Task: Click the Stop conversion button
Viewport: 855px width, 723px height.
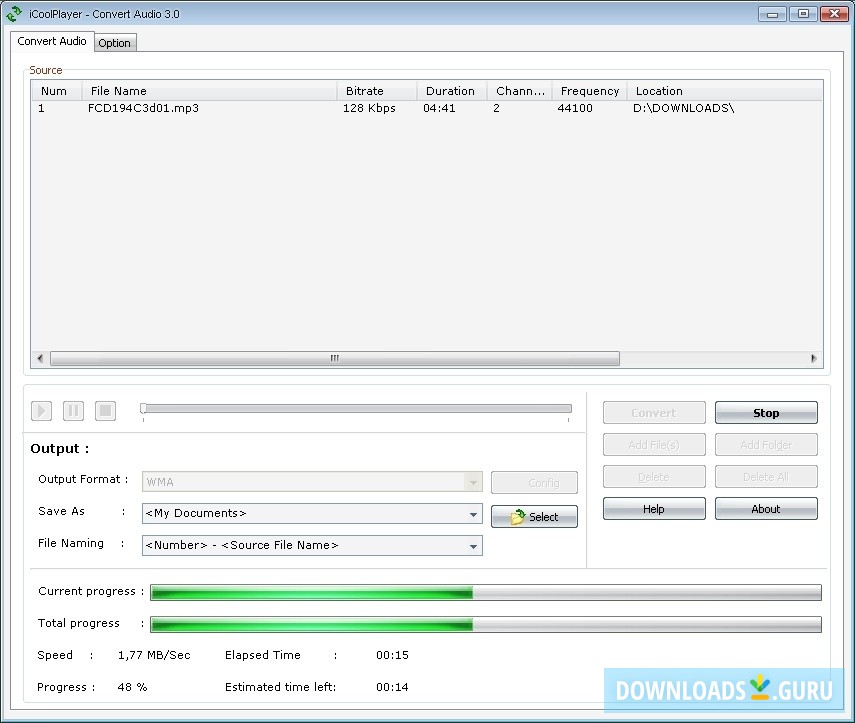Action: point(766,412)
